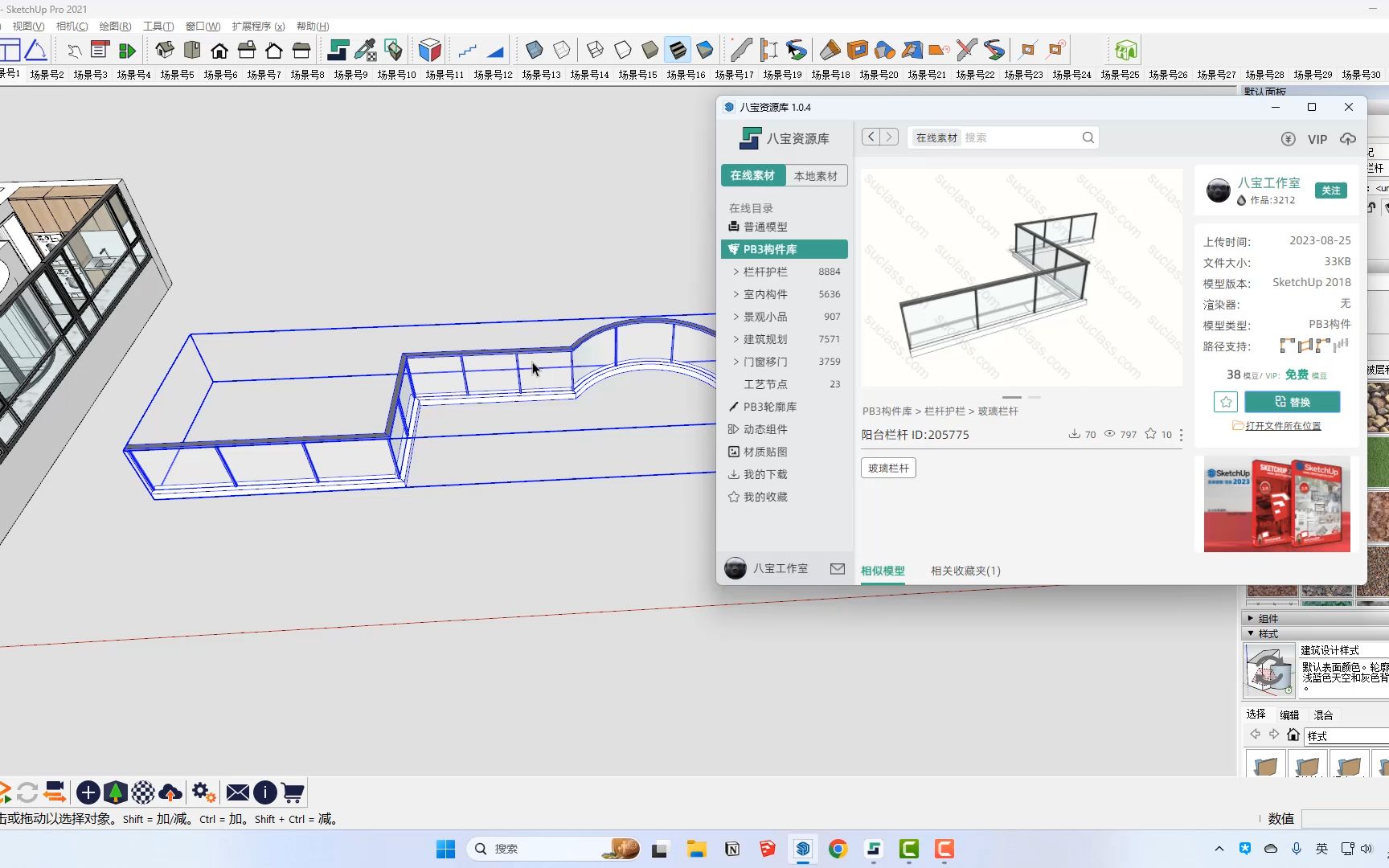The image size is (1389, 868).
Task: Click the 打开文件所在位置 link
Action: pyautogui.click(x=1283, y=426)
